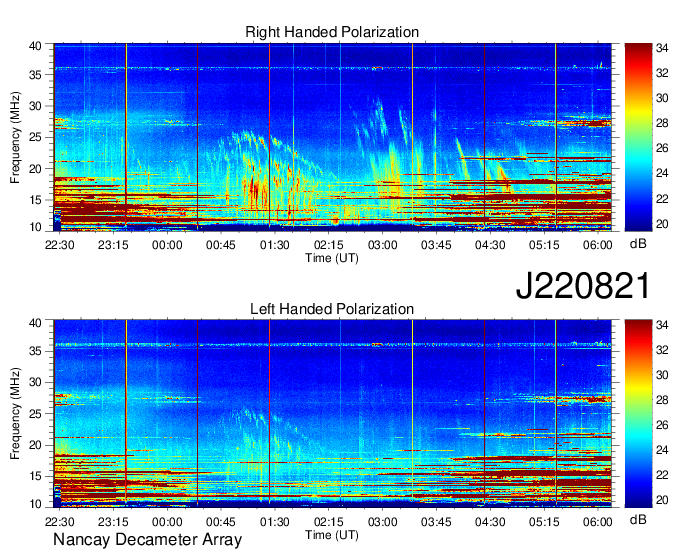Viewport: 680px width, 552px height.
Task: Click the 23:15 time tick under Right Handed plot
Action: 113,245
